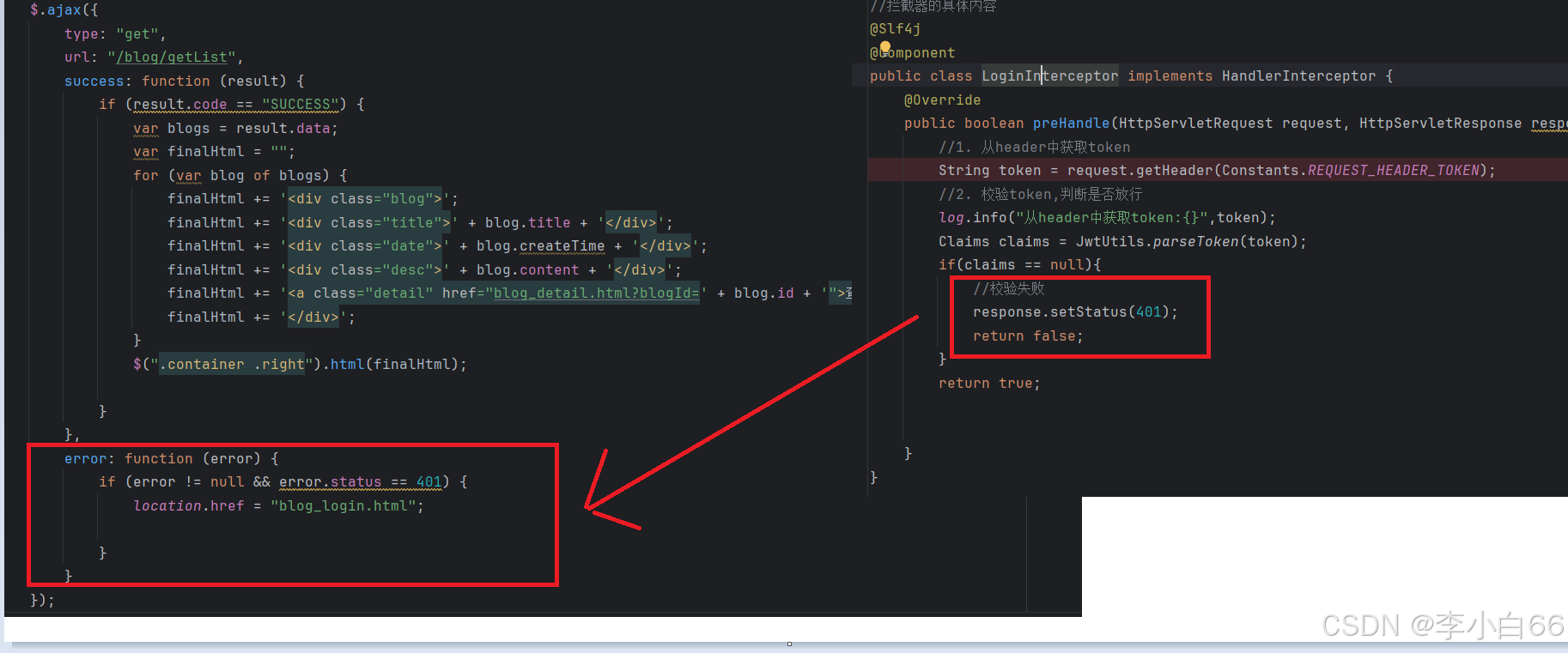Open the blog_detail.html?blogId= href link
Screen dimensions: 1568x653
point(596,293)
